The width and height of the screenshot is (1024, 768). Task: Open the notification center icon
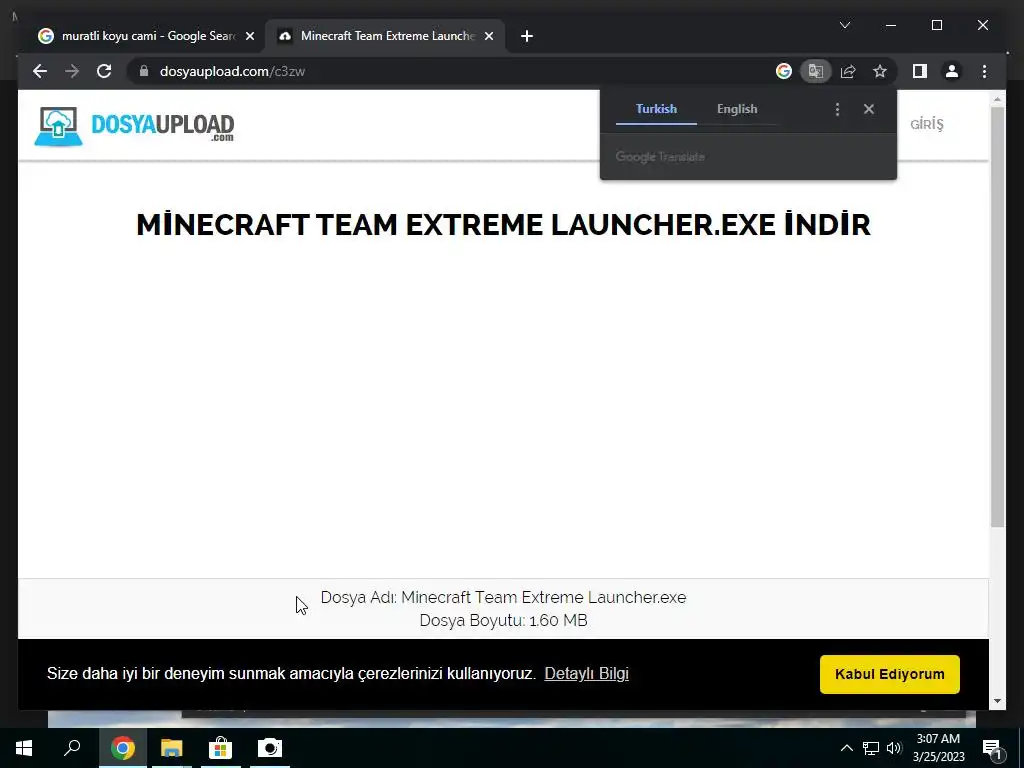993,748
